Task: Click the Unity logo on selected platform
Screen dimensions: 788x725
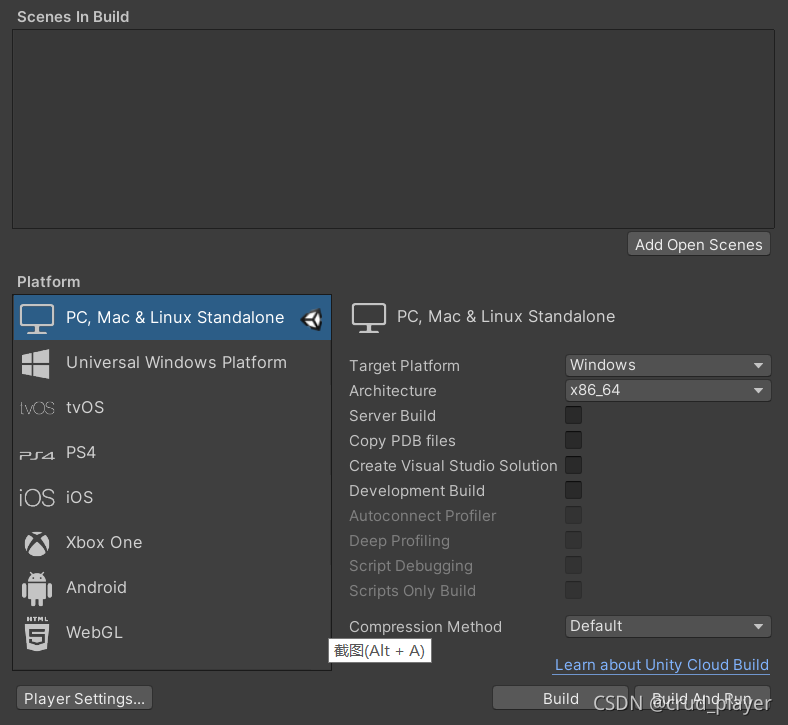Action: [x=312, y=320]
